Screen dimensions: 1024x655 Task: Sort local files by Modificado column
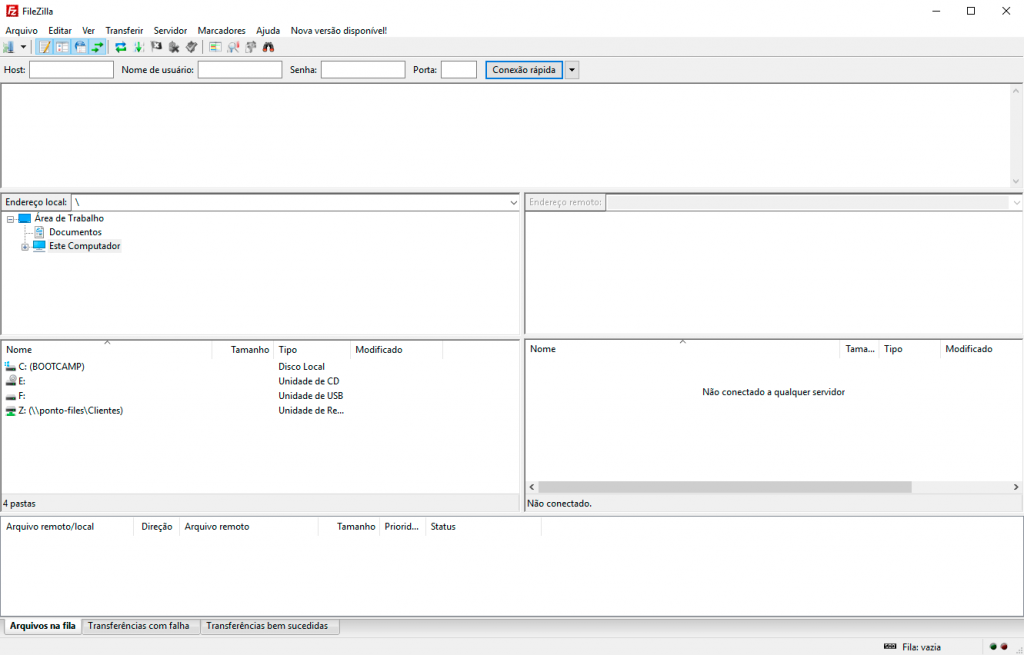(396, 350)
